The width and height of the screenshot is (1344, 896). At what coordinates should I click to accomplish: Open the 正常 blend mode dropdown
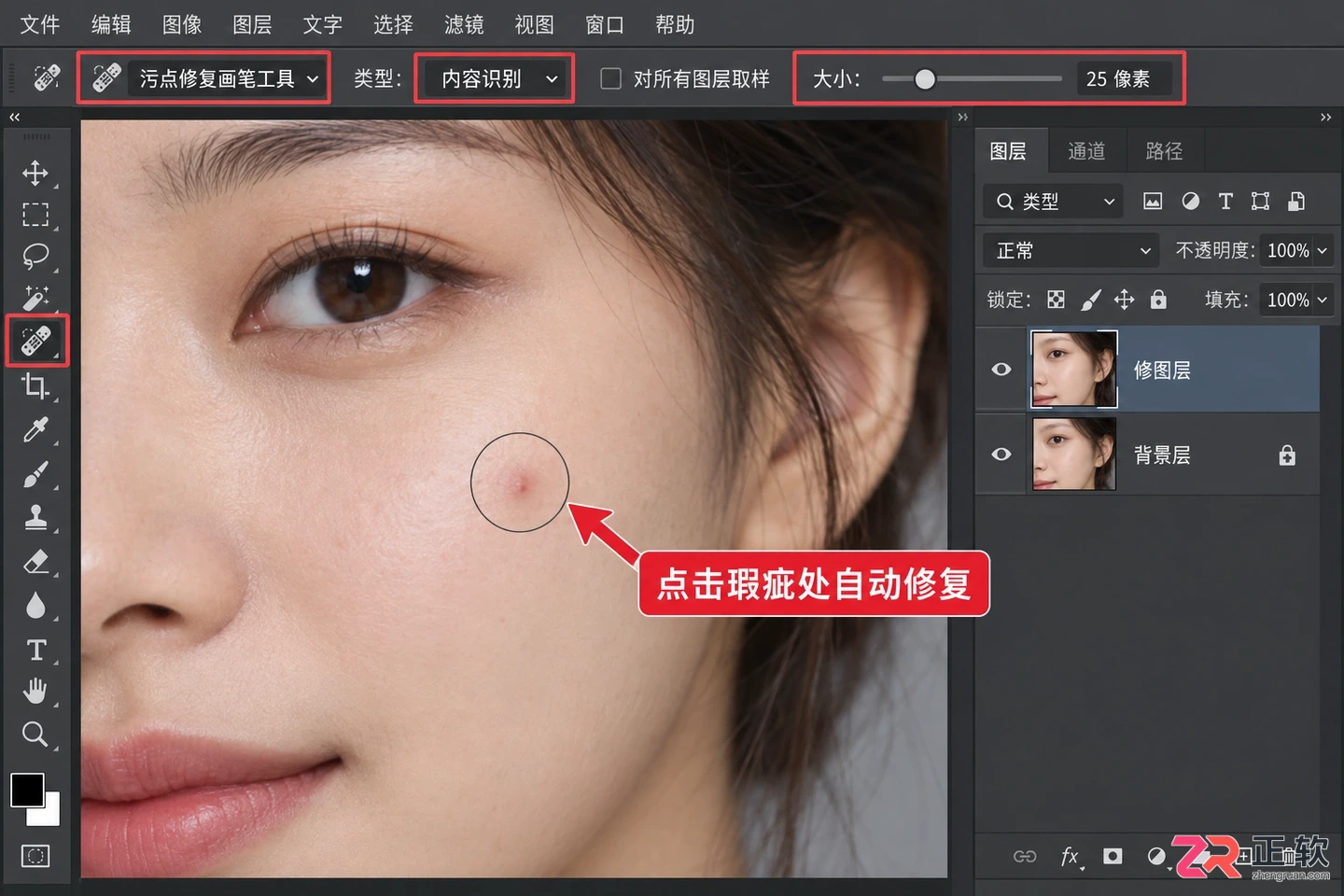pos(1071,250)
